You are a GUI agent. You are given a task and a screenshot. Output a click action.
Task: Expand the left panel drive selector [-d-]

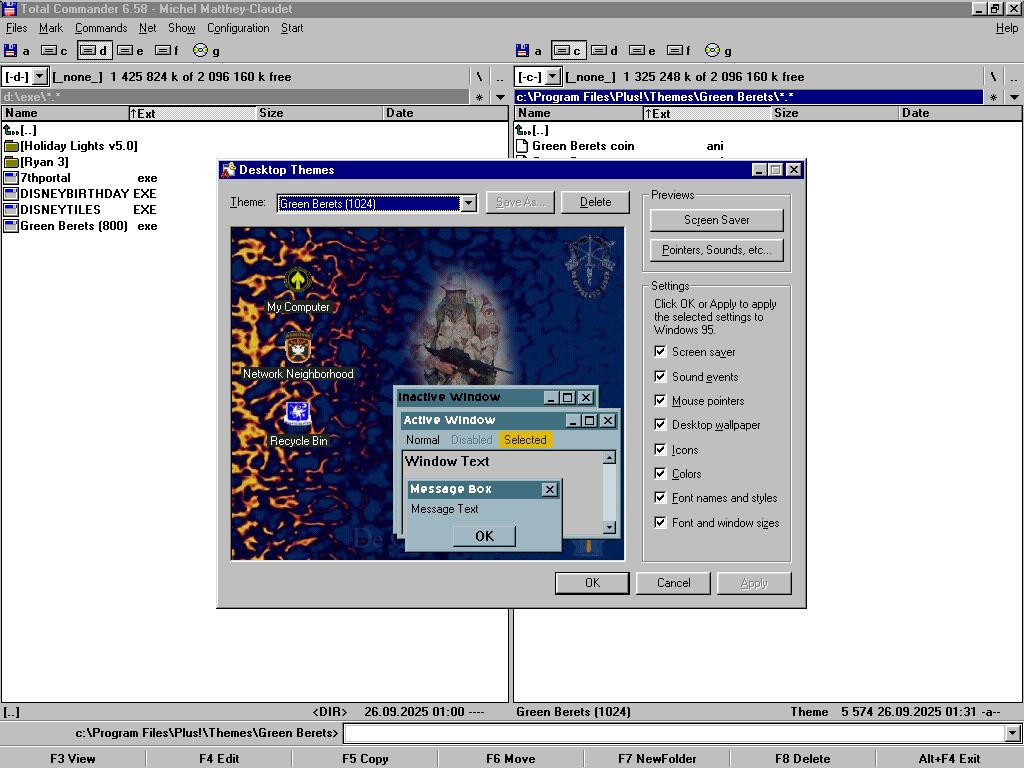[x=39, y=76]
